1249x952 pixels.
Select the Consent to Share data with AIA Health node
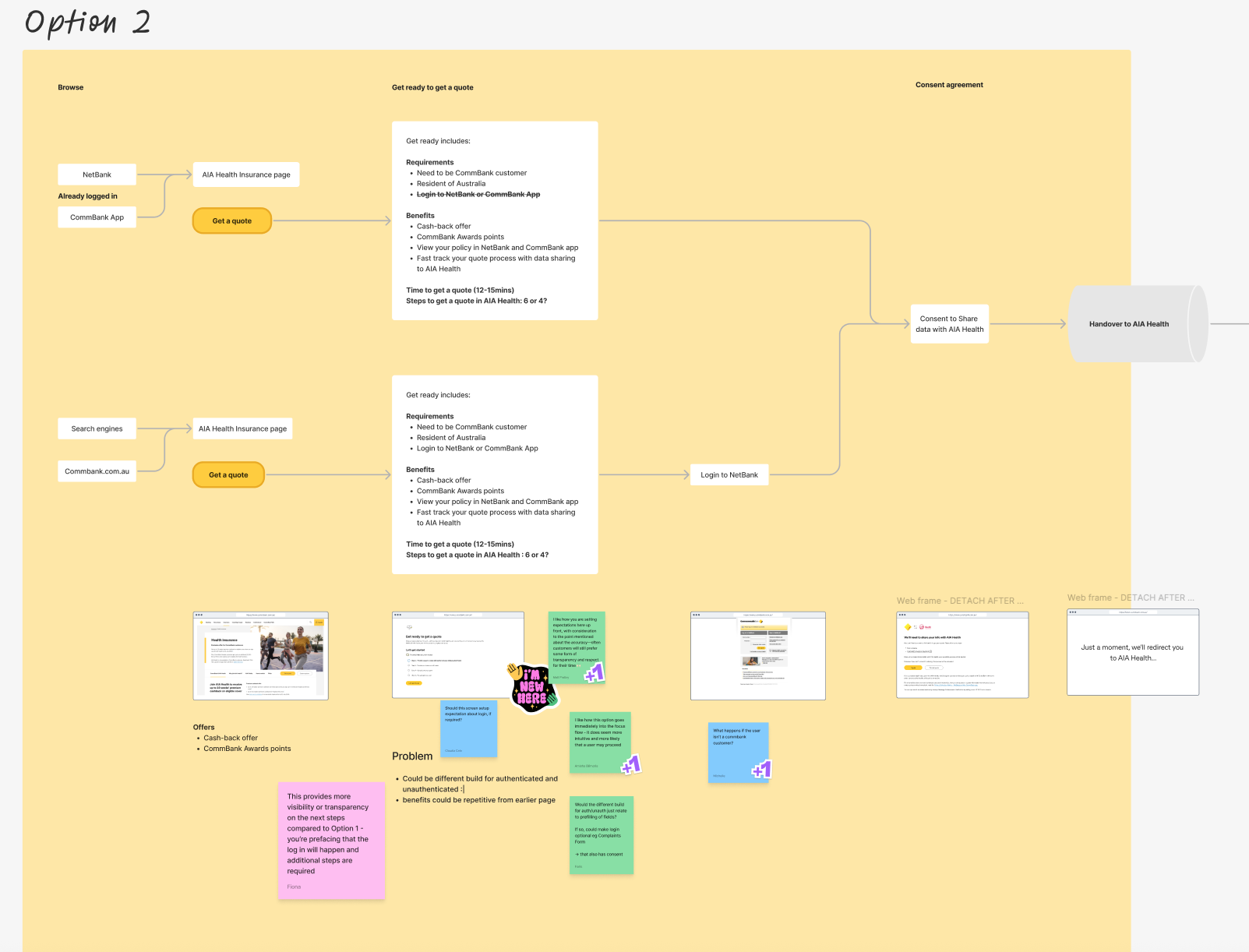pyautogui.click(x=950, y=324)
